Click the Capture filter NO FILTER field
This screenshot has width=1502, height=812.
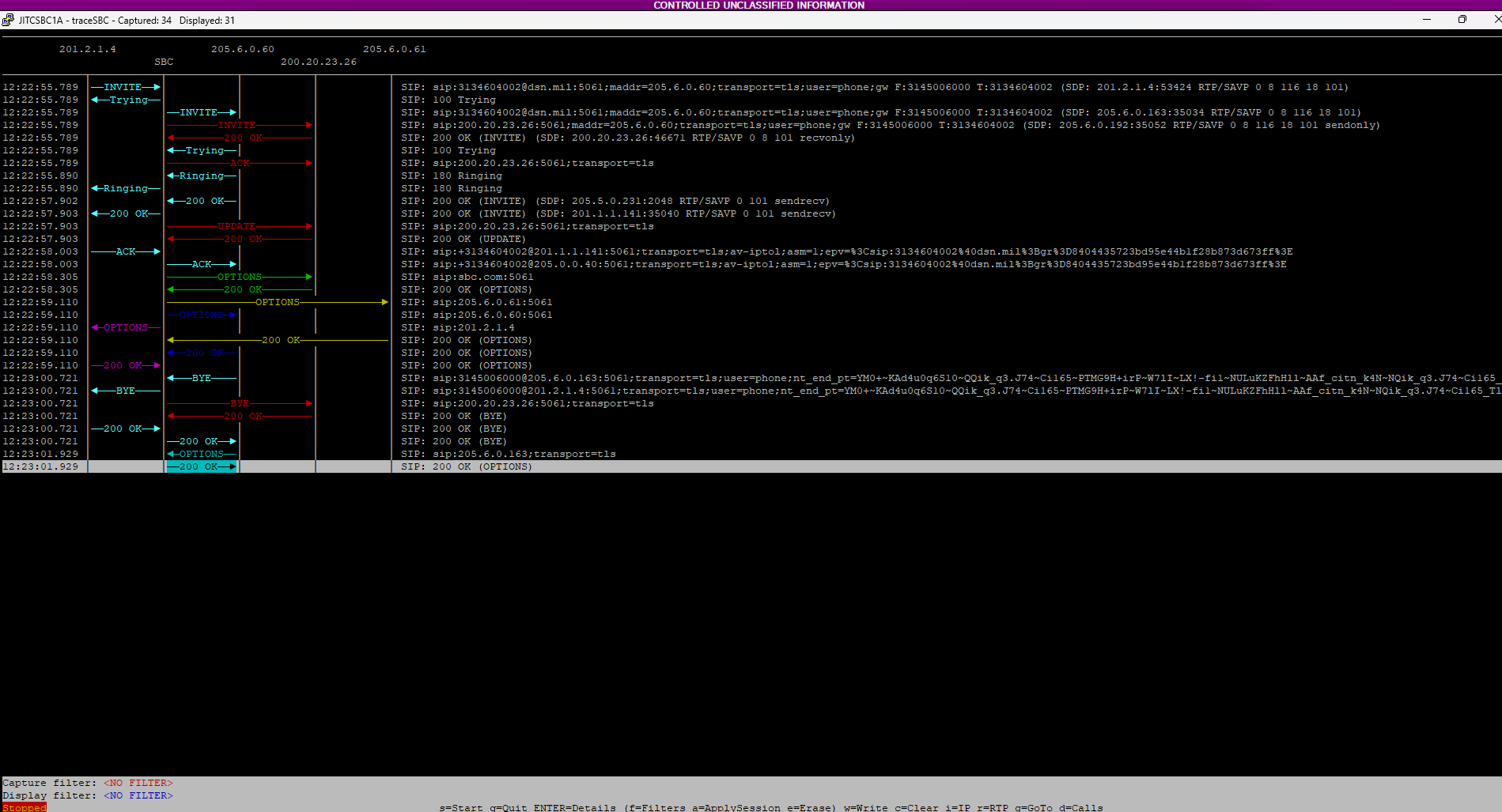pos(138,782)
